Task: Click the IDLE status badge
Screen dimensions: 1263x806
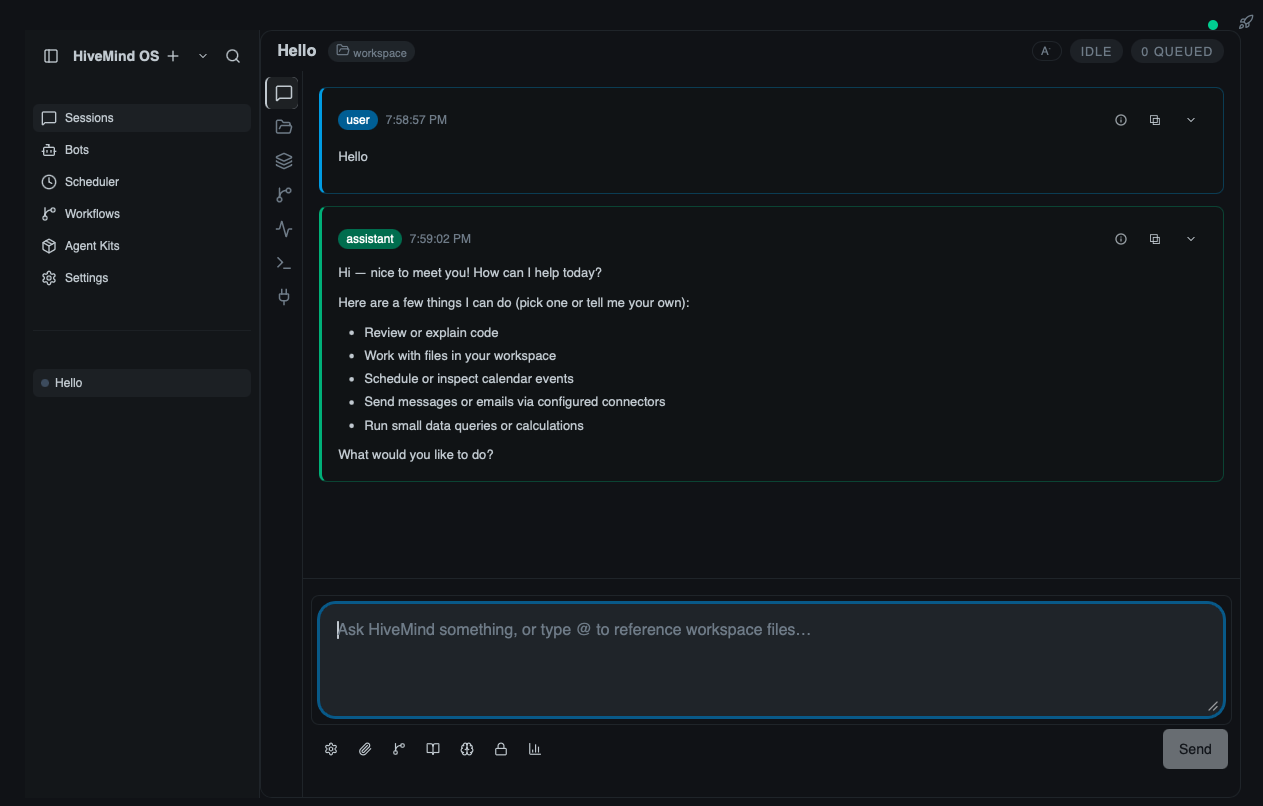Action: point(1096,51)
